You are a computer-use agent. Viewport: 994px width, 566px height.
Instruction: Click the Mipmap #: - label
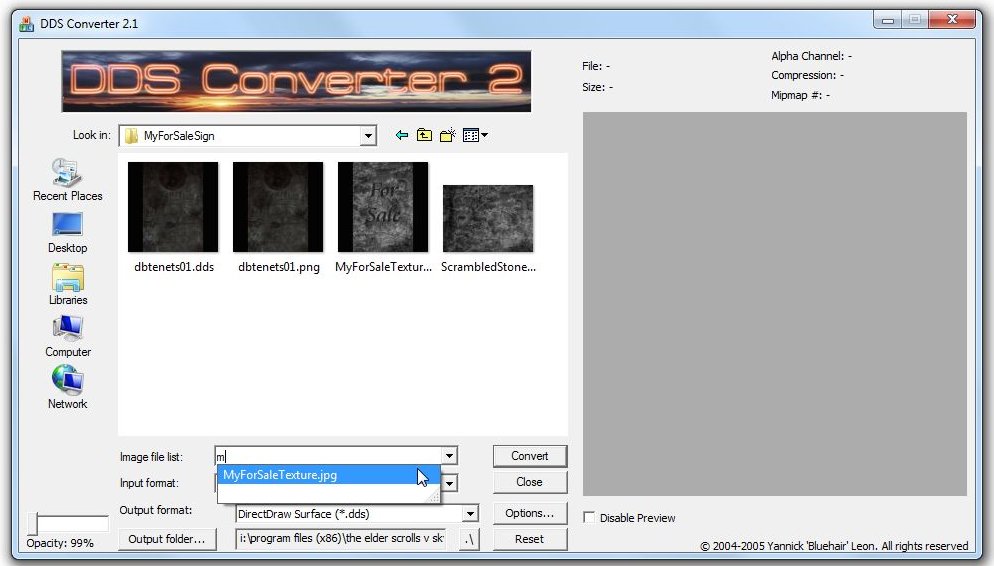800,95
